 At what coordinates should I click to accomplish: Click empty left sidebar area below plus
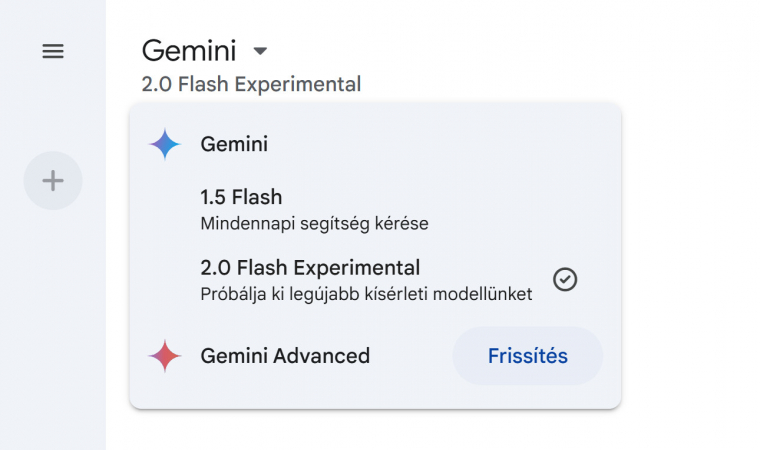[53, 330]
